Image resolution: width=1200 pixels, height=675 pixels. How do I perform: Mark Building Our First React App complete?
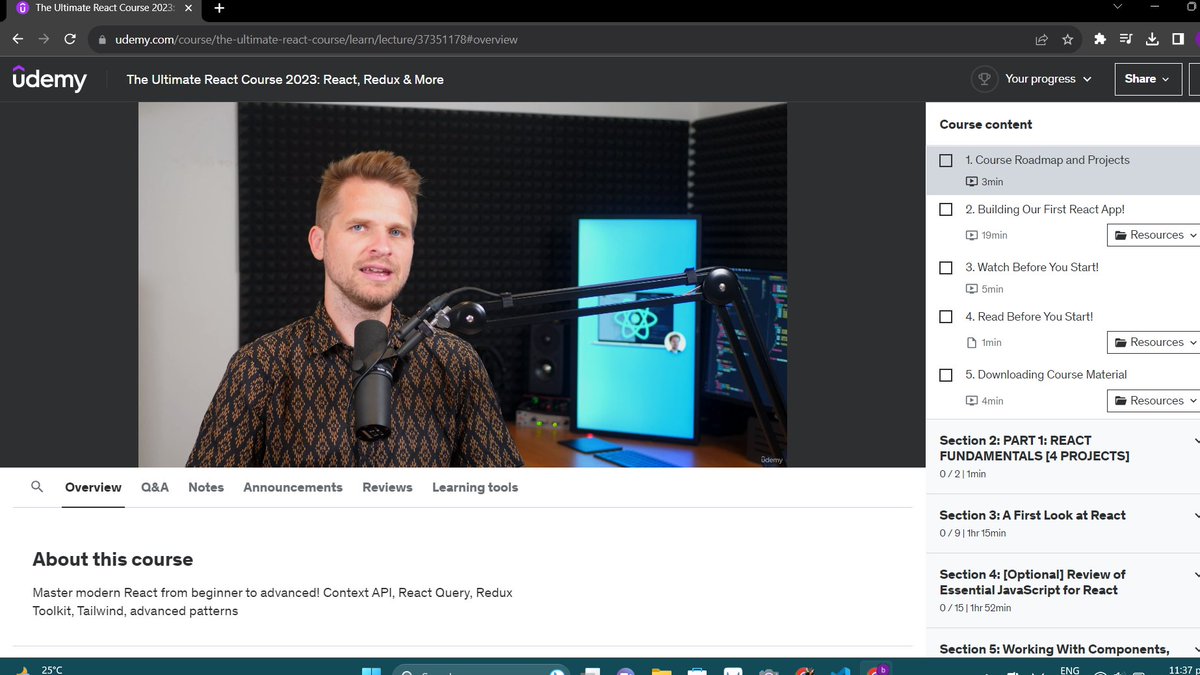[946, 209]
